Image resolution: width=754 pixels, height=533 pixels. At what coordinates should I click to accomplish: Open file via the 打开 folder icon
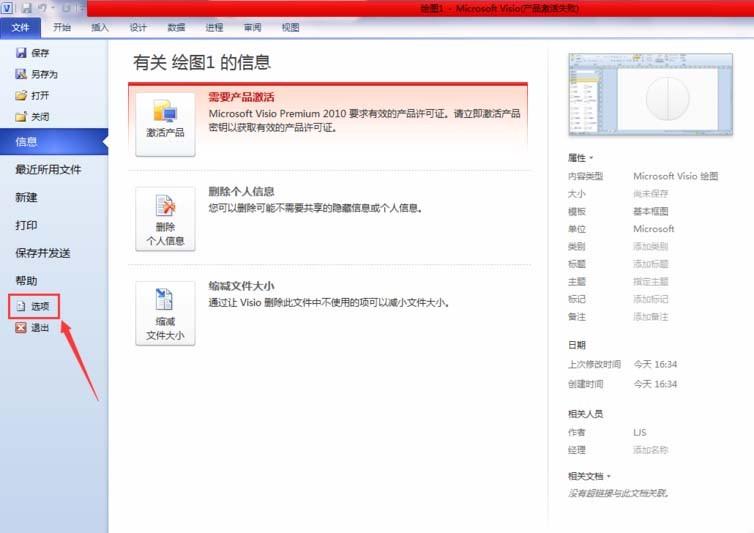coord(21,95)
